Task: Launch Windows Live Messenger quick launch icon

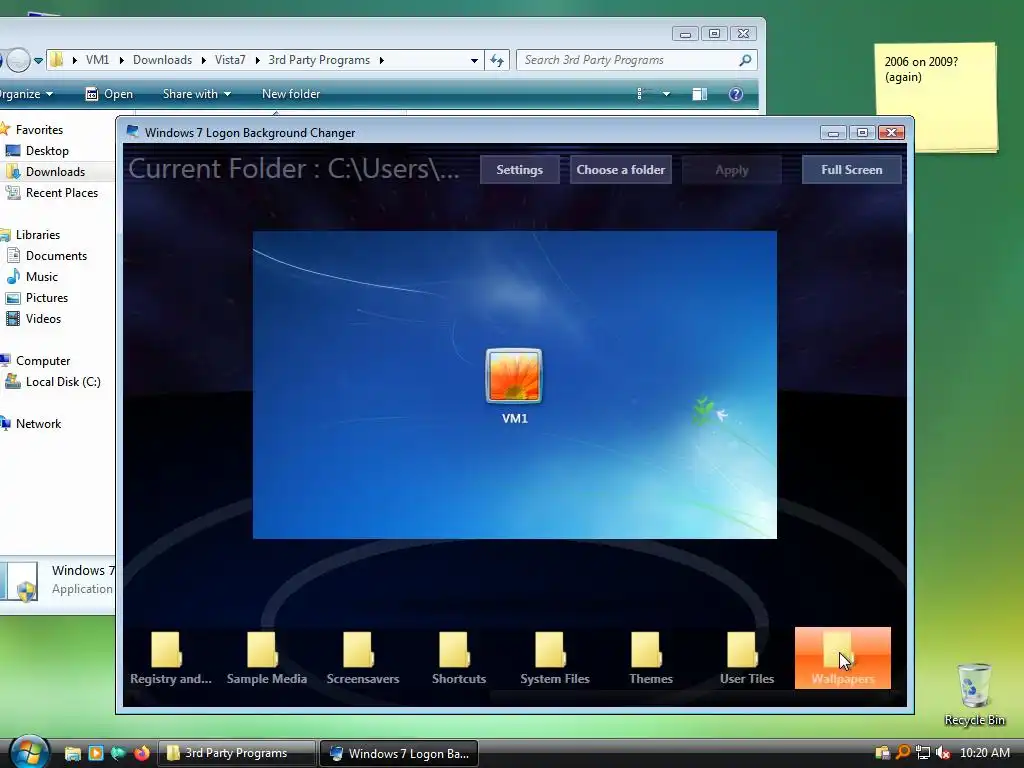Action: 118,753
